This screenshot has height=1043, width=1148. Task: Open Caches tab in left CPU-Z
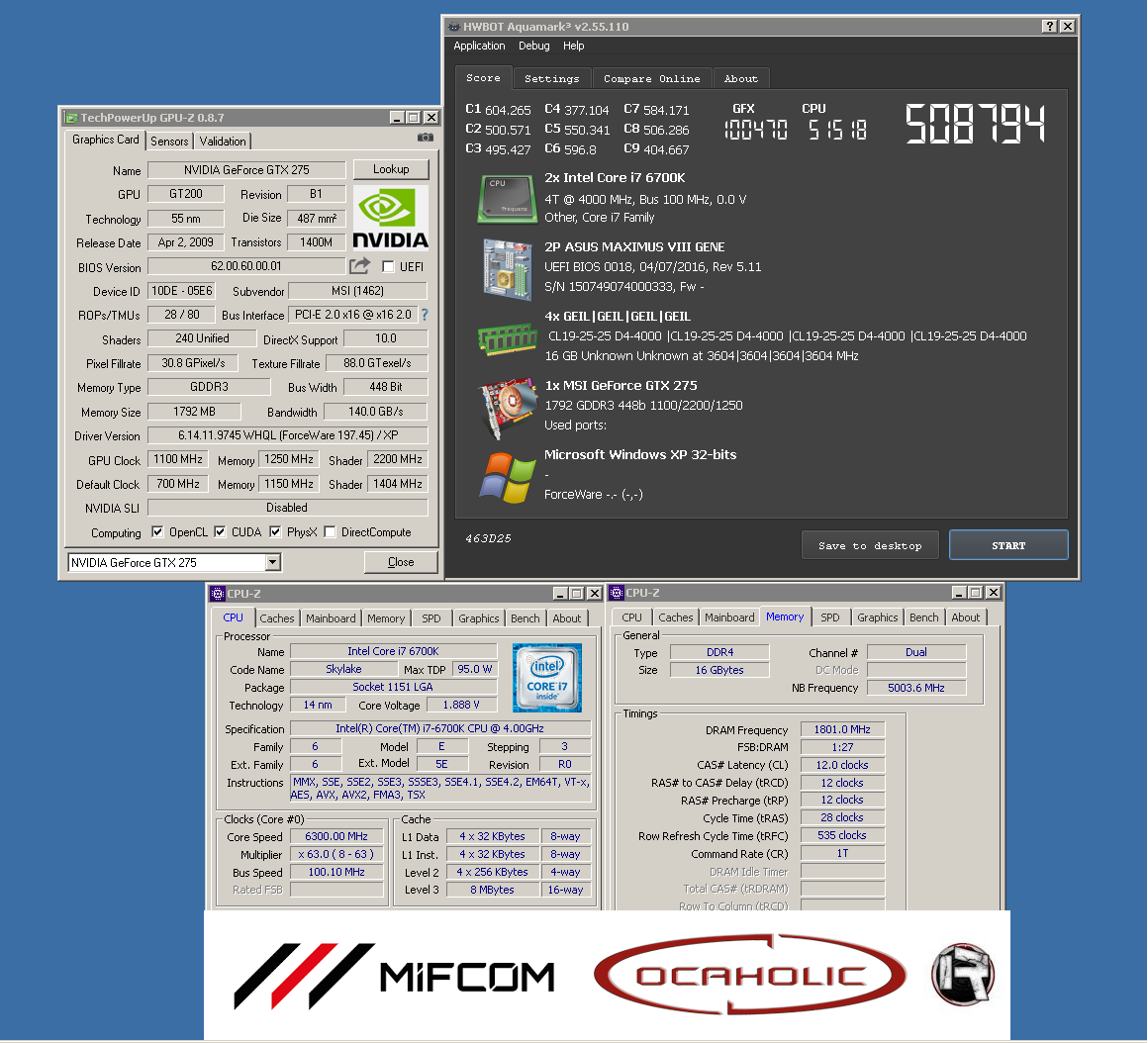277,618
